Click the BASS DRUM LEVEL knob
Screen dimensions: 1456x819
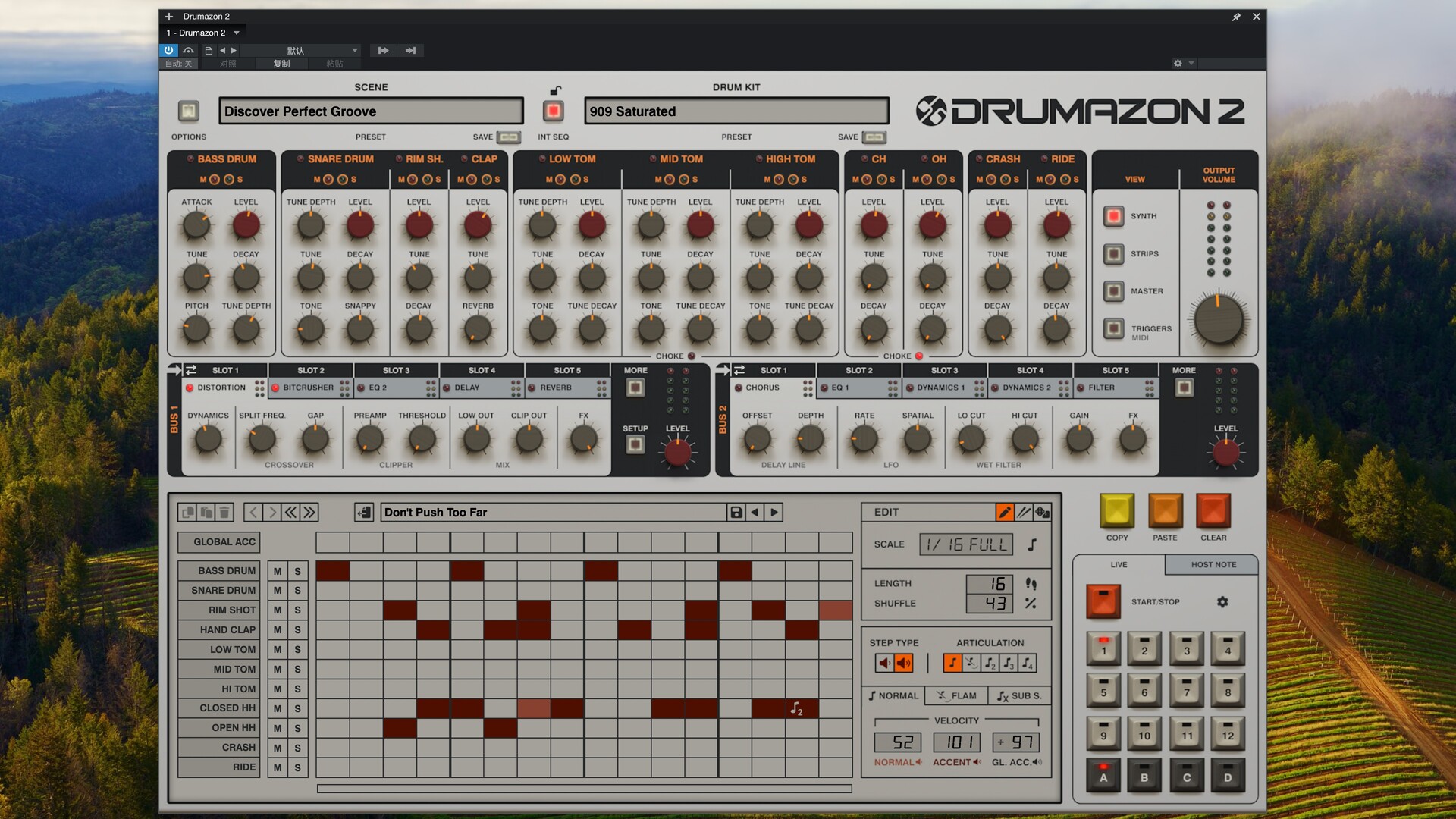pyautogui.click(x=246, y=225)
